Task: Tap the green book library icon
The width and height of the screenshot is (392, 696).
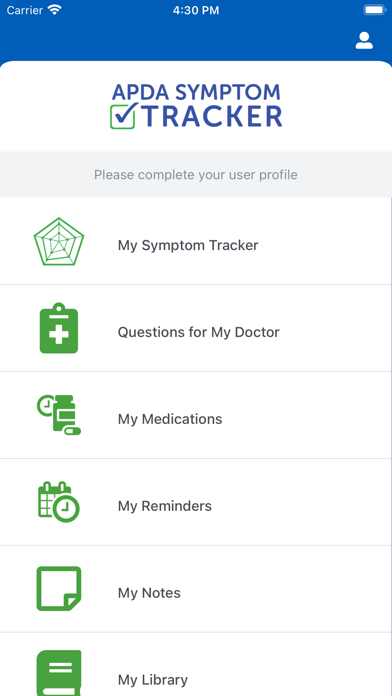Action: tap(59, 673)
